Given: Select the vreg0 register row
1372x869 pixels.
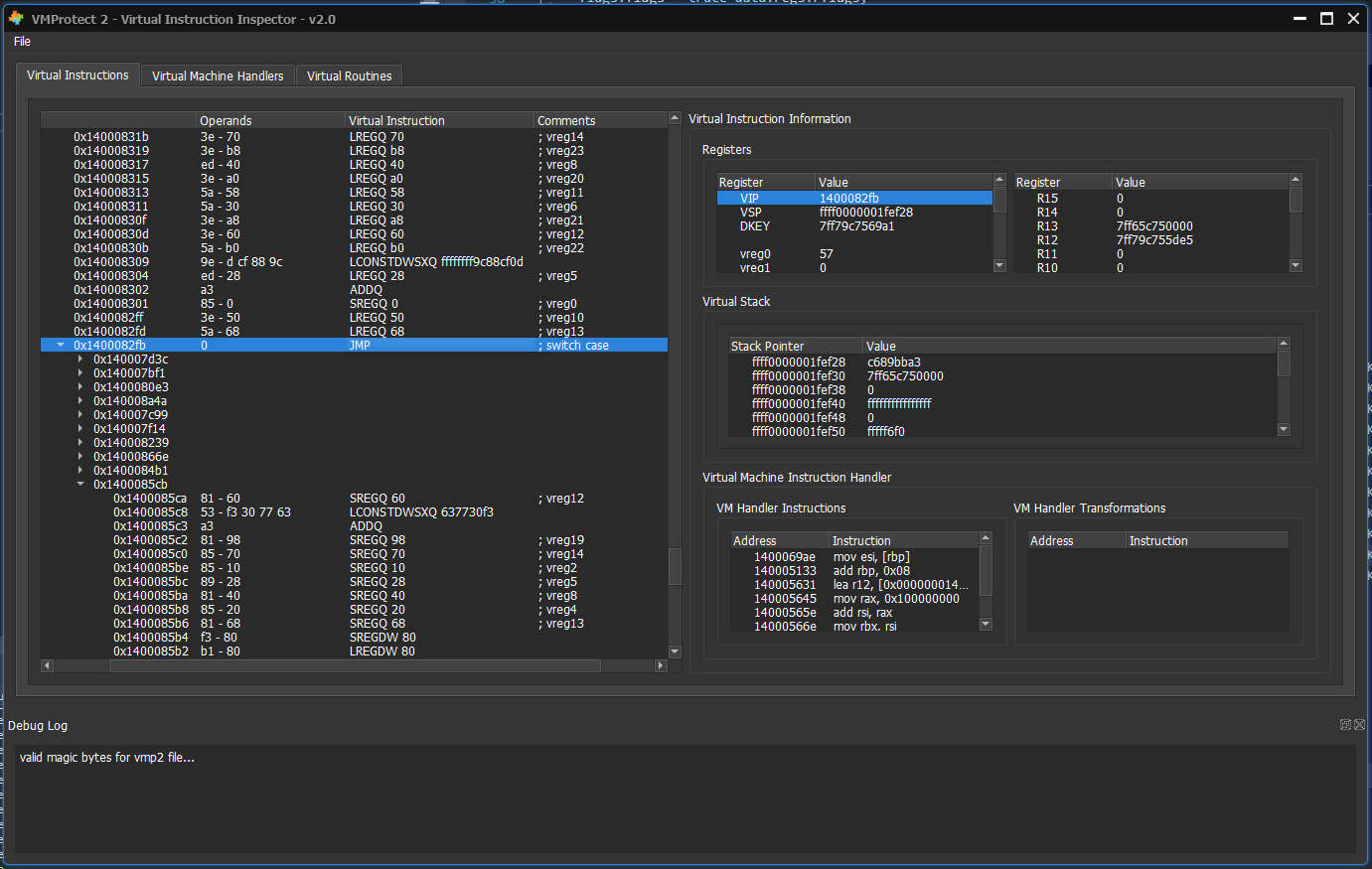Looking at the screenshot, I should pos(854,254).
